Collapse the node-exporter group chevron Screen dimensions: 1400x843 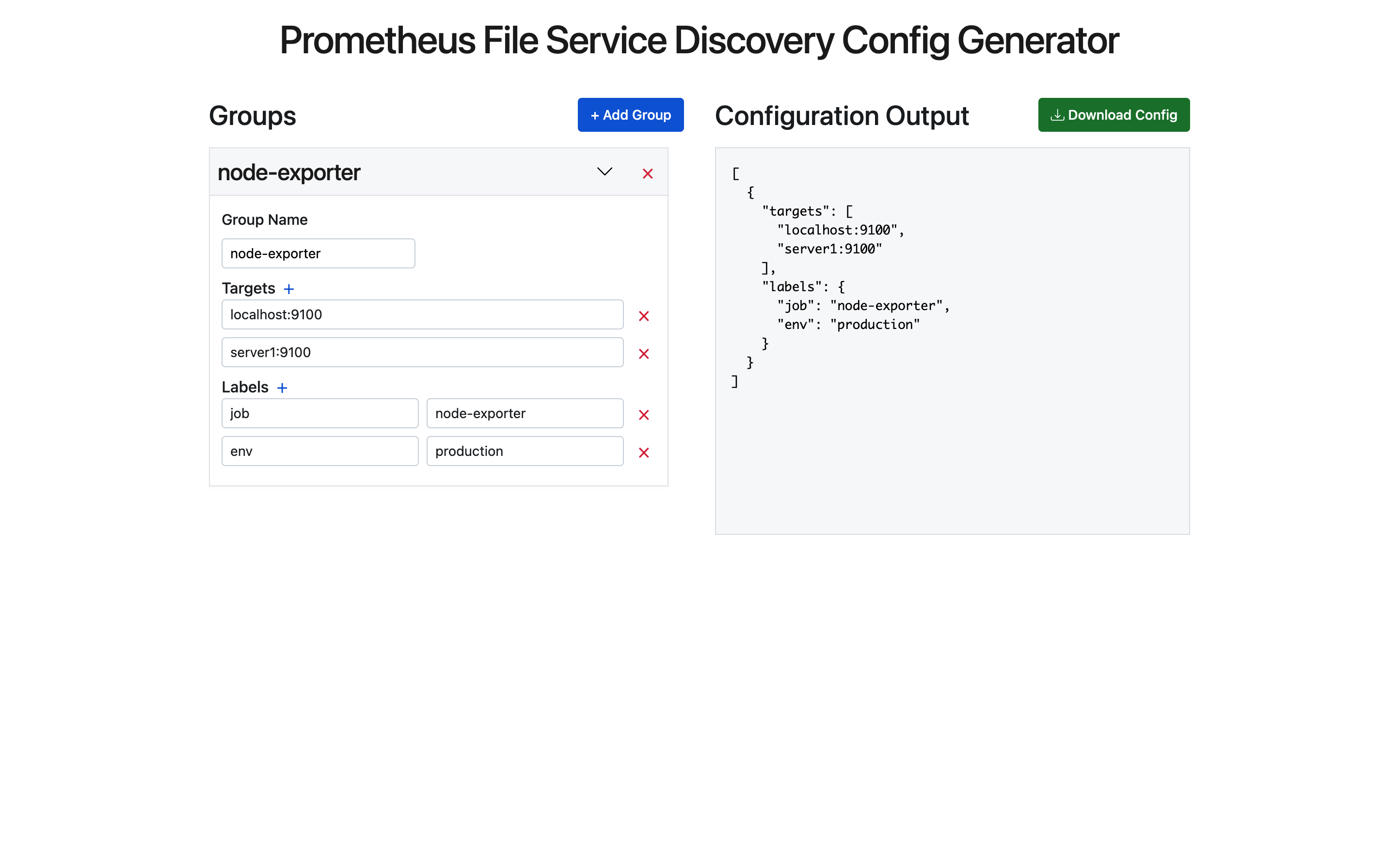[605, 172]
